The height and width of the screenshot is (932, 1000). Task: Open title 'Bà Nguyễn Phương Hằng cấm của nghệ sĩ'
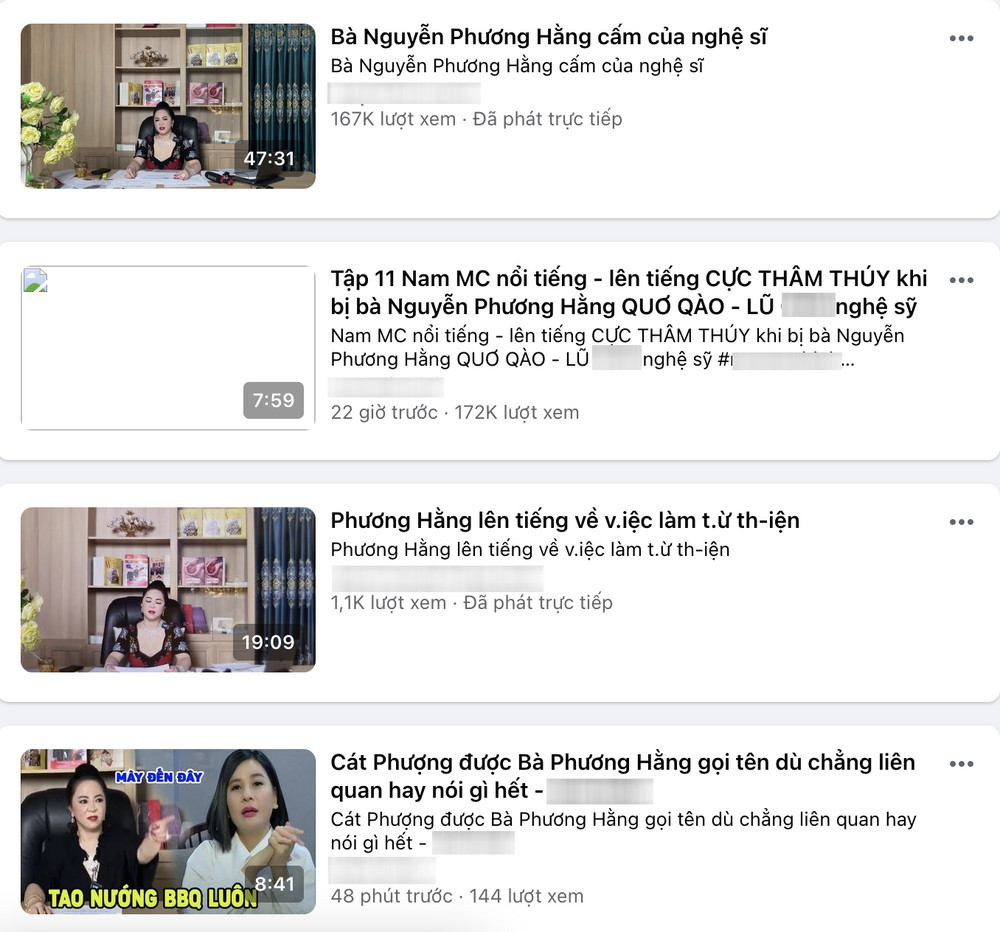pyautogui.click(x=548, y=37)
